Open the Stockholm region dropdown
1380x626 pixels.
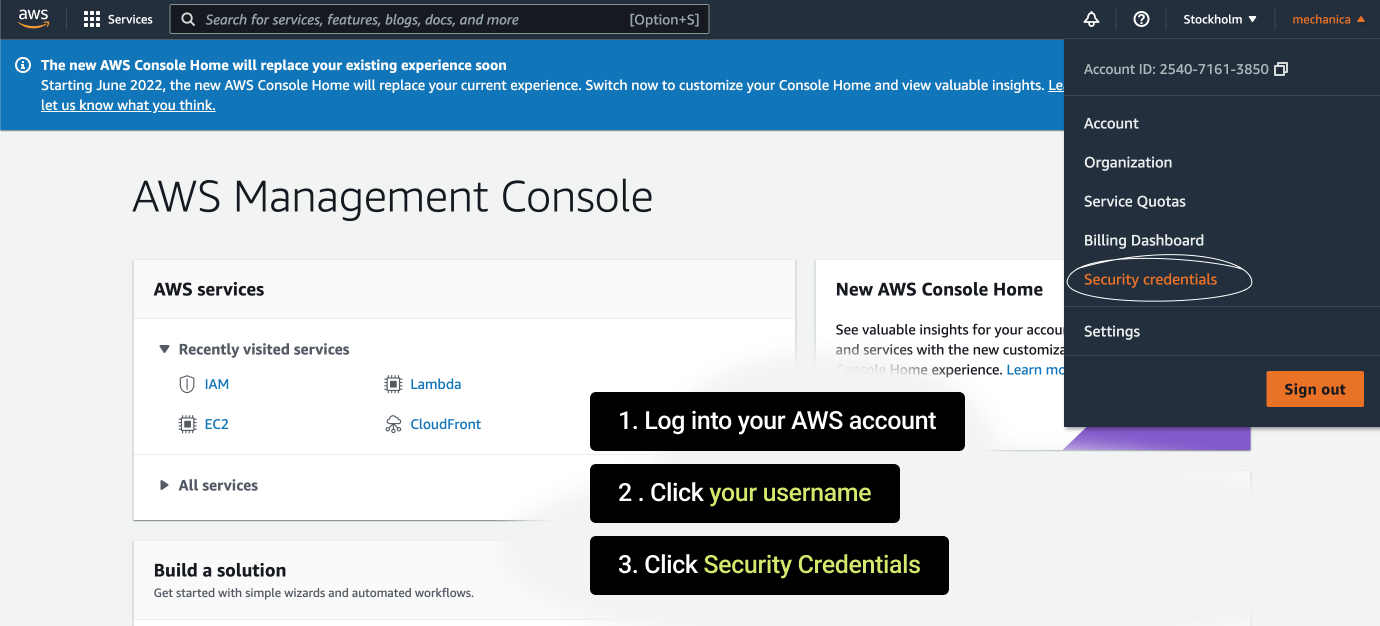click(1220, 19)
